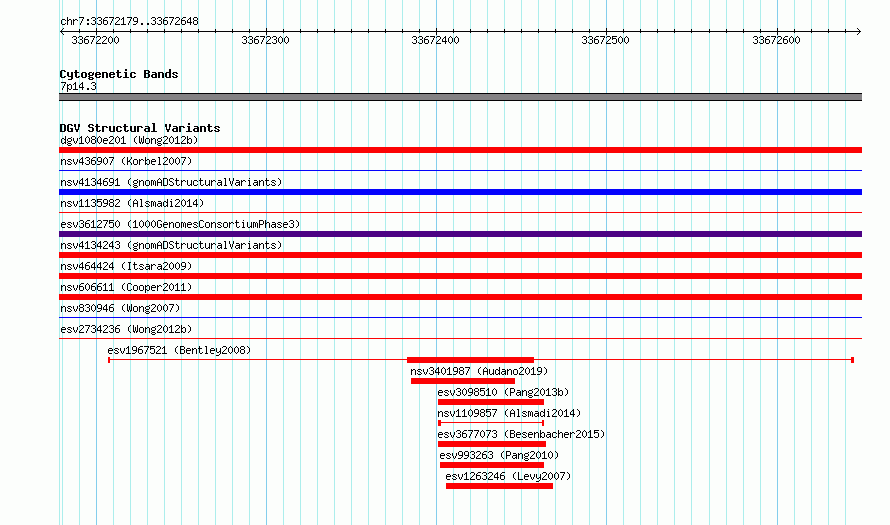Image resolution: width=890 pixels, height=525 pixels.
Task: Click the 33672400 ruler tick label
Action: tap(435, 40)
